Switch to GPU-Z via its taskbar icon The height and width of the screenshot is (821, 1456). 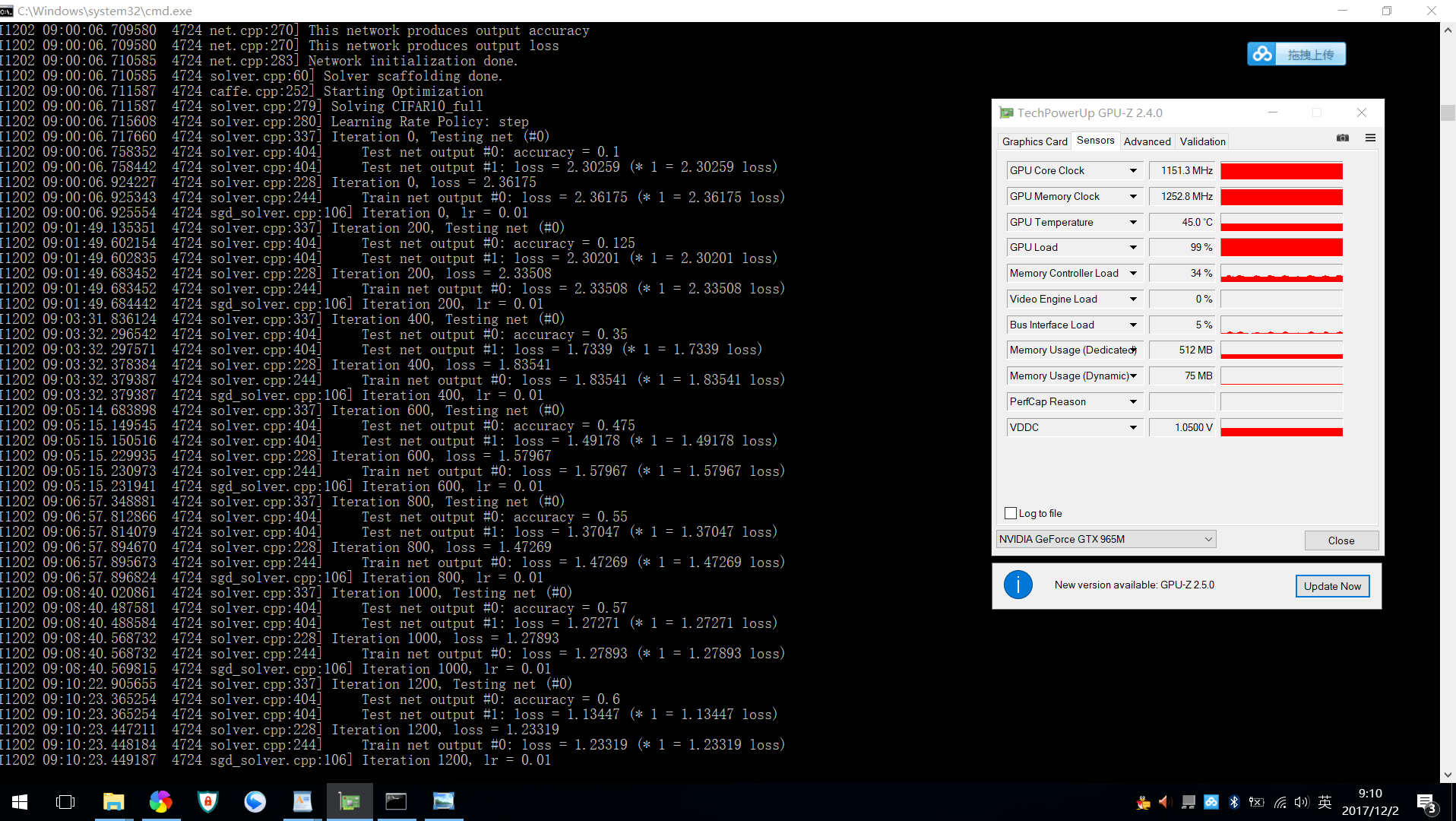[350, 802]
